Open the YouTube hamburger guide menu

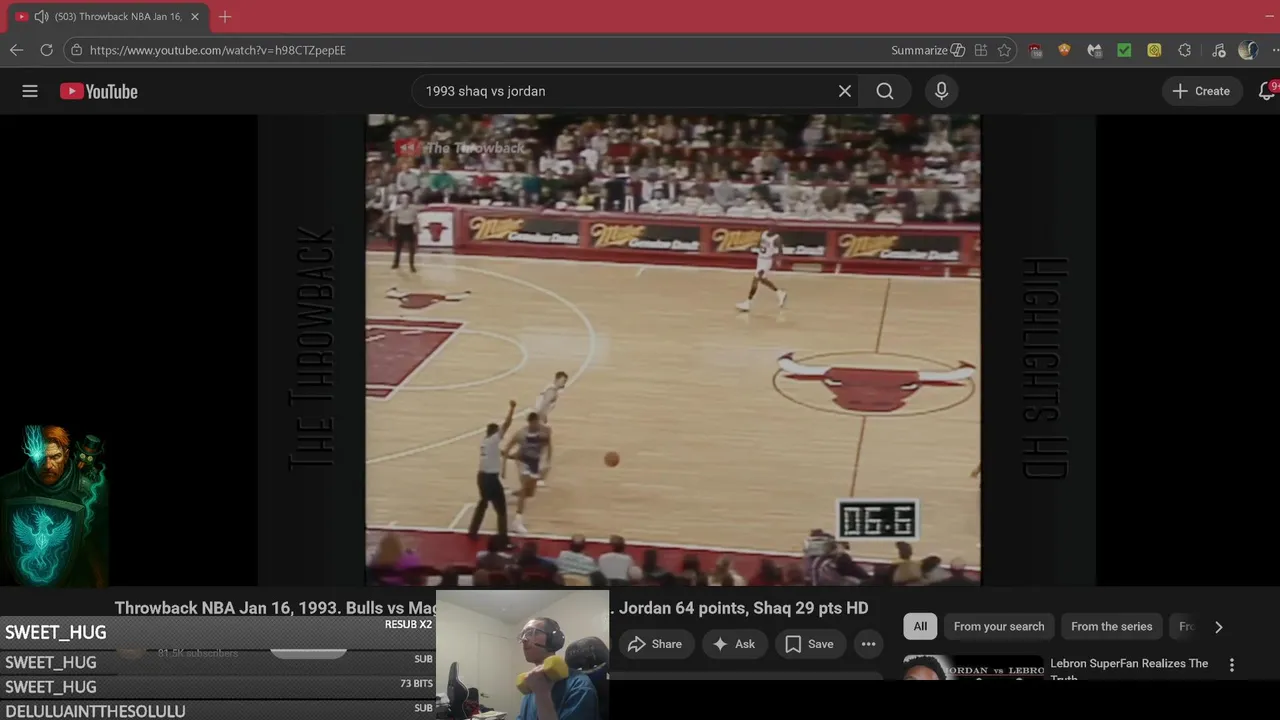click(x=30, y=91)
